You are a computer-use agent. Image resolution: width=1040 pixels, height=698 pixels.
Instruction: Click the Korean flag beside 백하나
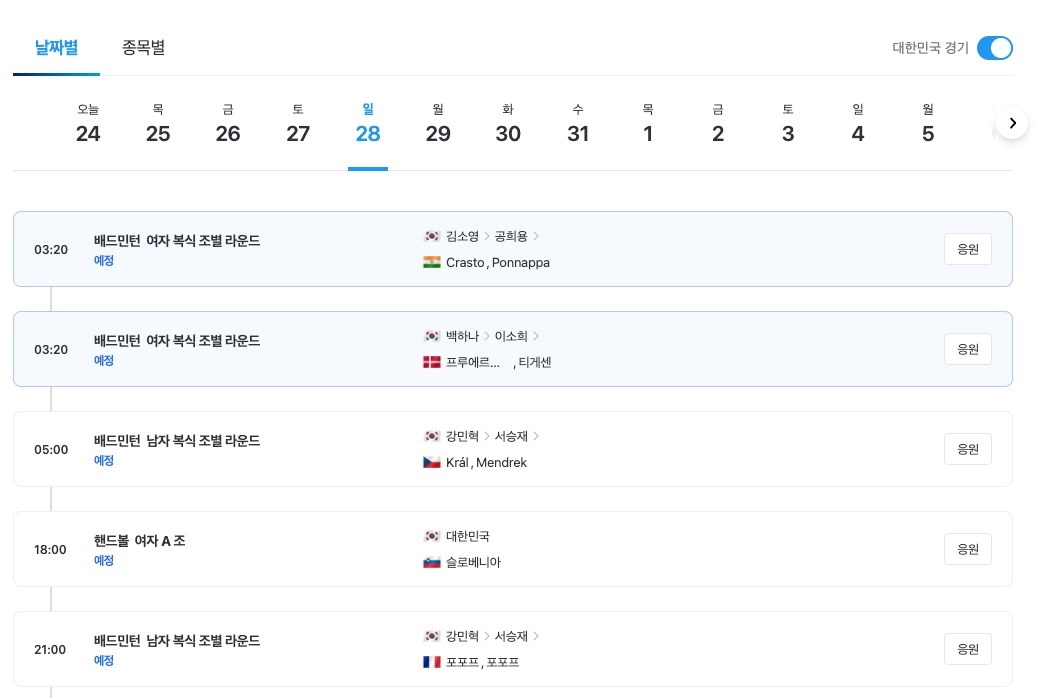coord(432,336)
